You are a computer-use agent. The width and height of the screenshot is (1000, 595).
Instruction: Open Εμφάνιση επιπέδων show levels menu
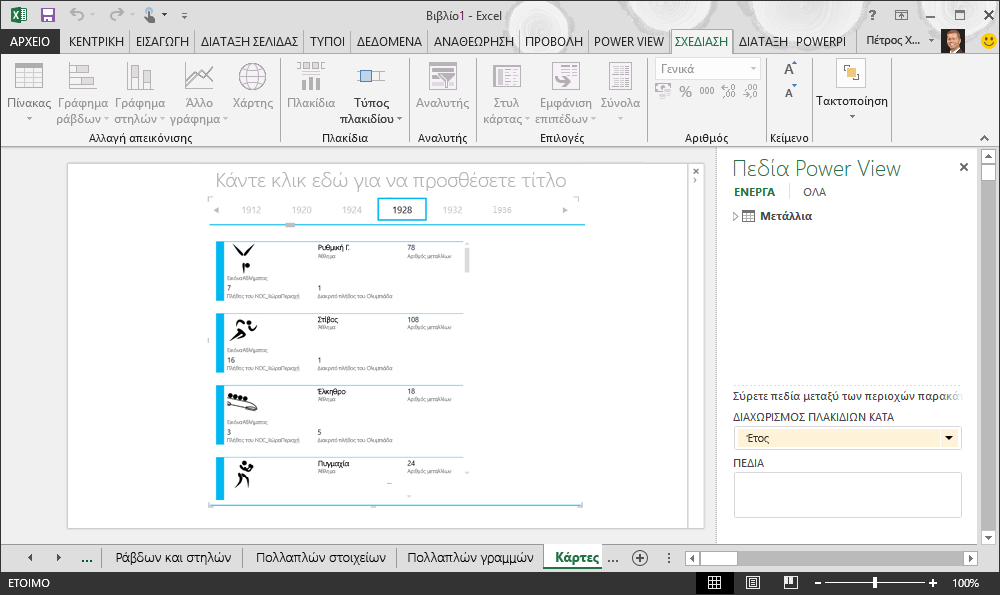[566, 92]
